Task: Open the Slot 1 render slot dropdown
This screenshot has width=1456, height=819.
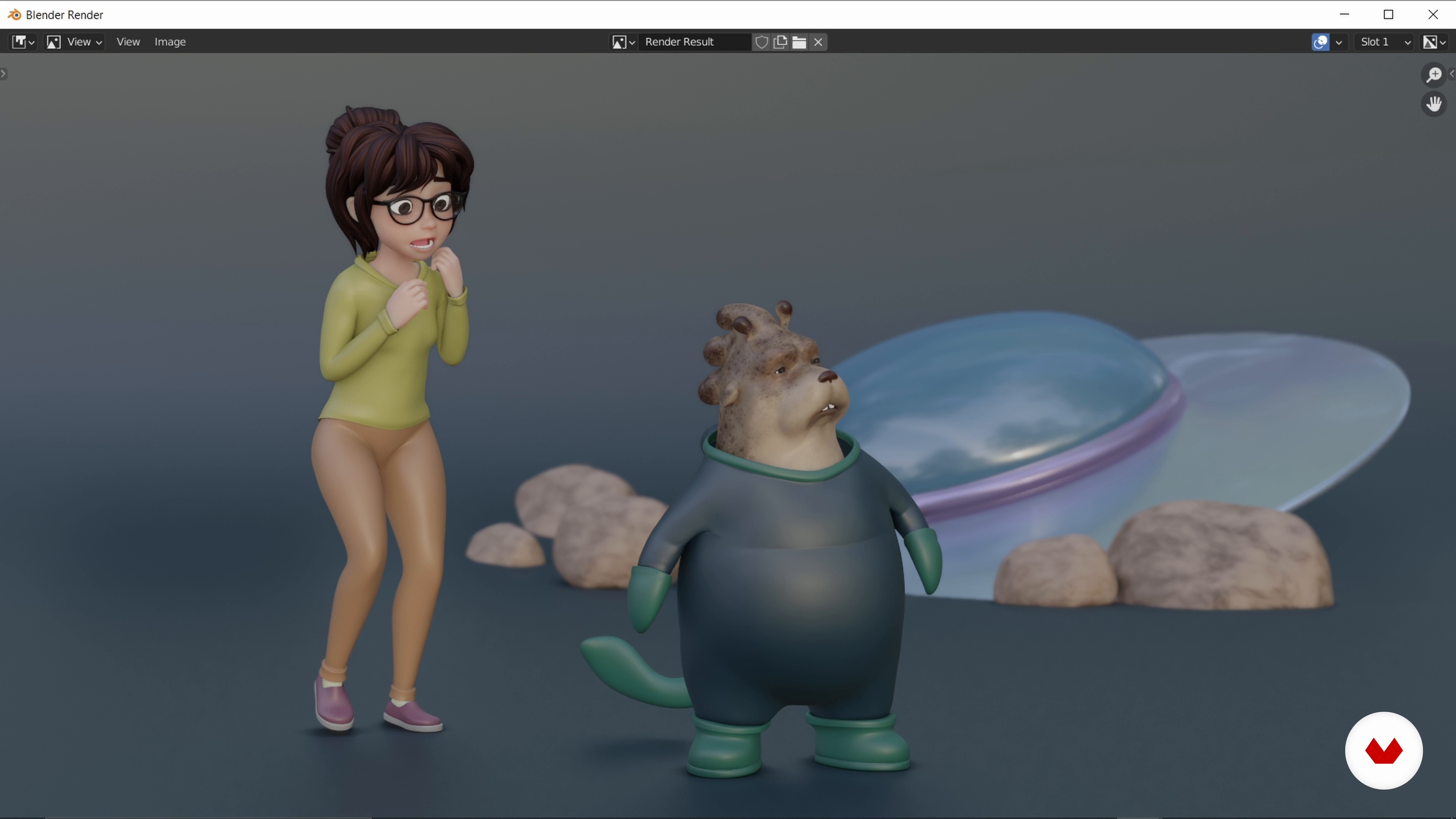Action: (1384, 42)
